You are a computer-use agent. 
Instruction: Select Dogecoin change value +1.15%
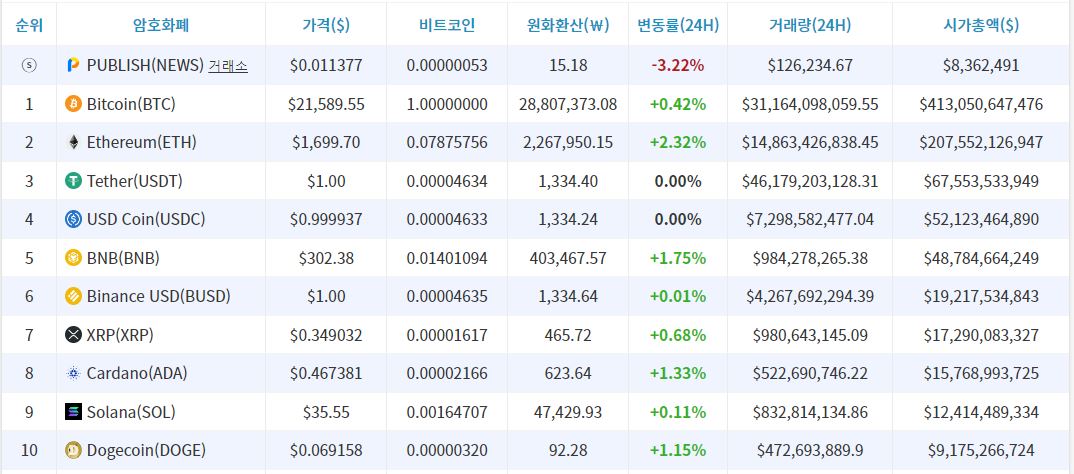(678, 450)
